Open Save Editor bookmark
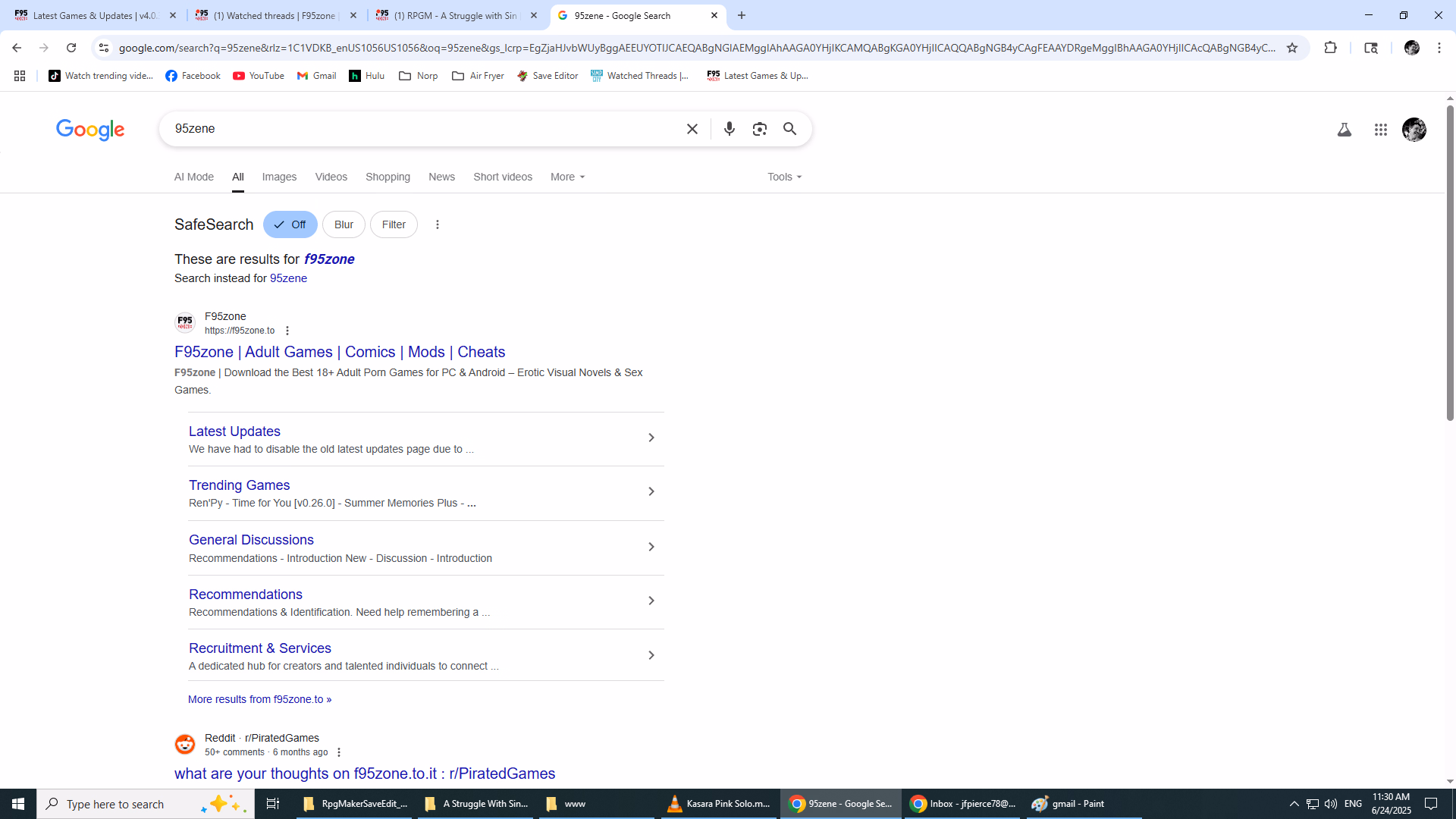 [548, 76]
